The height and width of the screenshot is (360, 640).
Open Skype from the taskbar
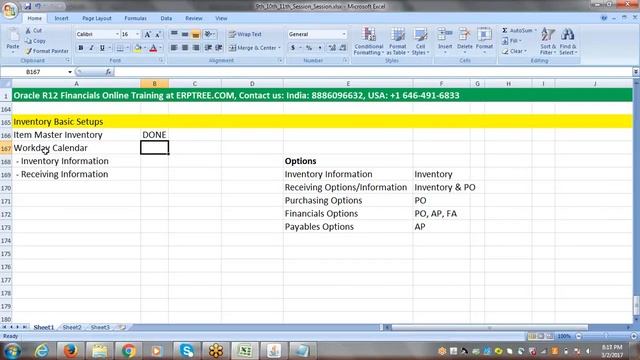click(x=186, y=351)
